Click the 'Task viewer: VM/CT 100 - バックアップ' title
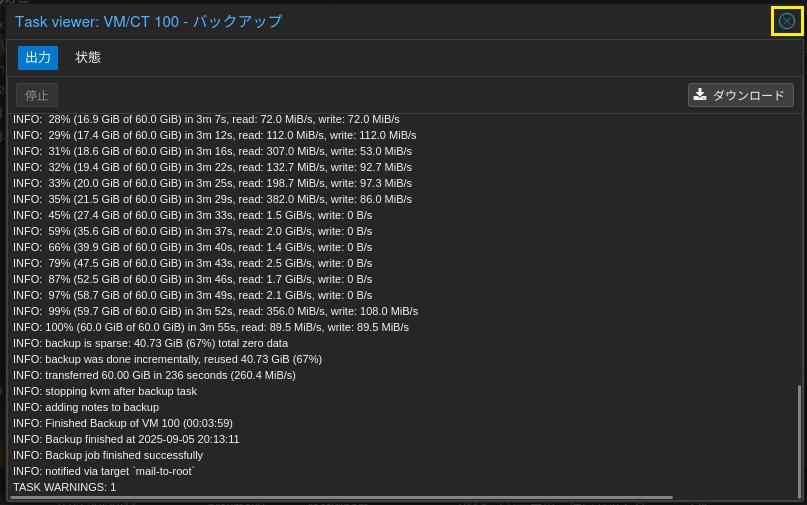The height and width of the screenshot is (505, 807). (148, 22)
